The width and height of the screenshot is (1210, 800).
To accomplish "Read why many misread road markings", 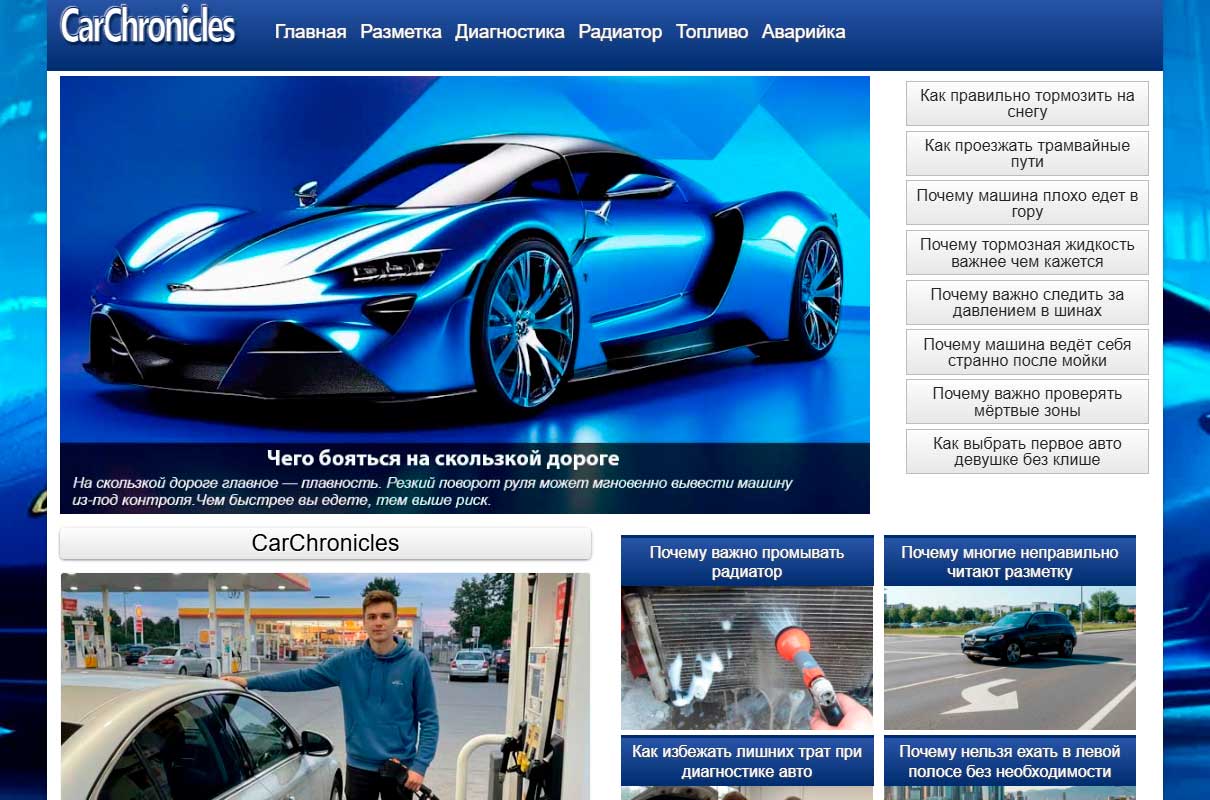I will 1010,560.
